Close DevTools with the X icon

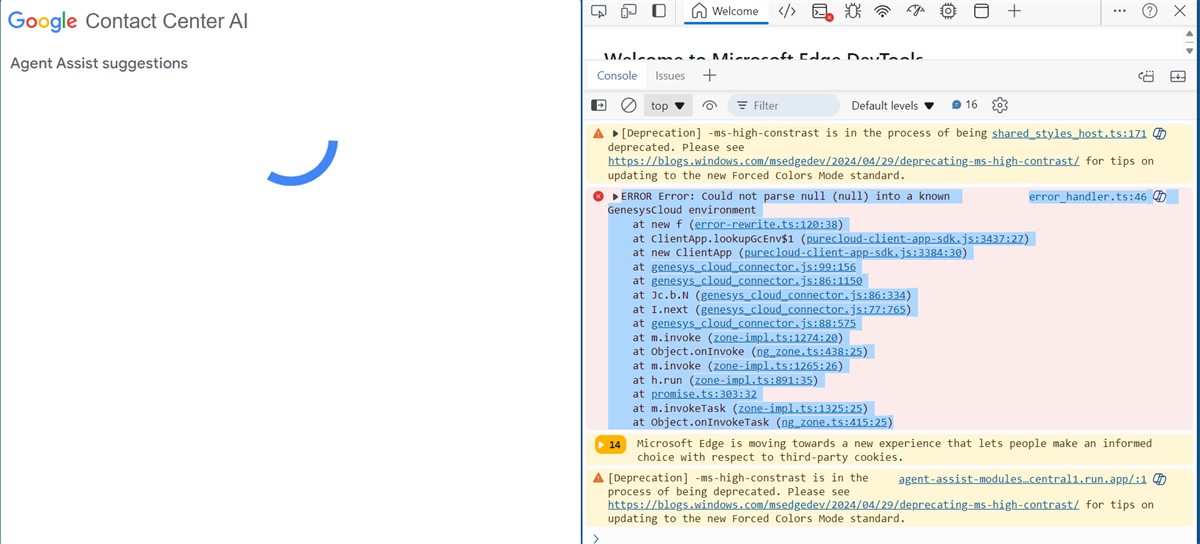1182,11
